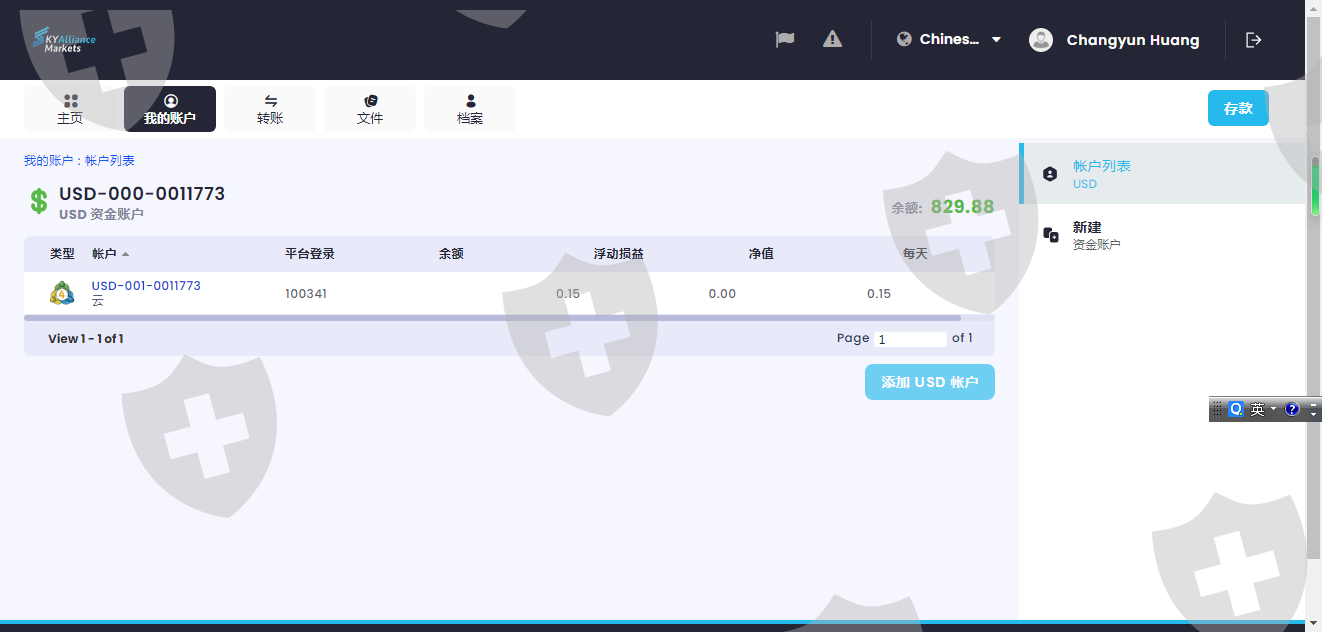
Task: Click platform login 100341 cell
Action: tap(306, 294)
